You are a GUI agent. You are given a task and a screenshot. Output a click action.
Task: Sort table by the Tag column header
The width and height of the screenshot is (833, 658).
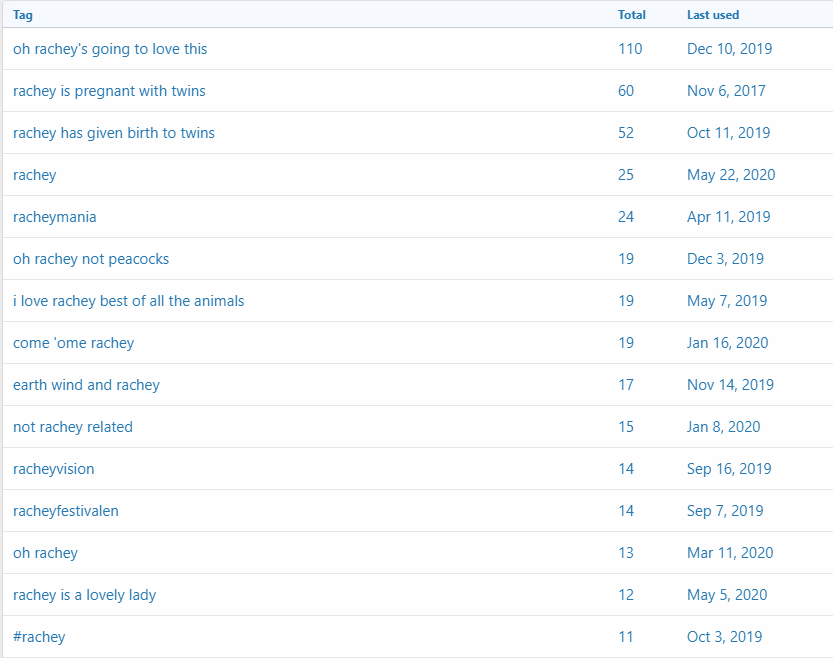click(x=23, y=15)
